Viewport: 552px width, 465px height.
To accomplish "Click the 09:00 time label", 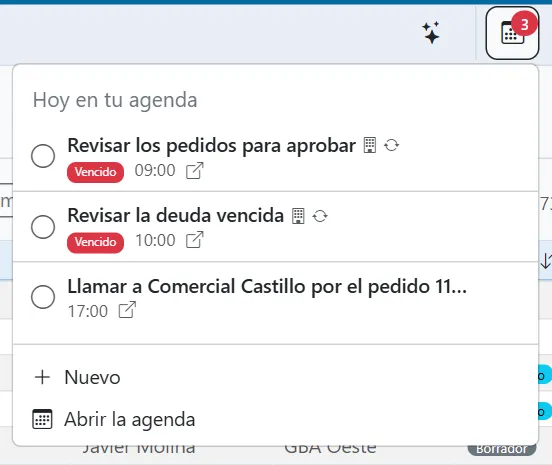I will [x=155, y=171].
